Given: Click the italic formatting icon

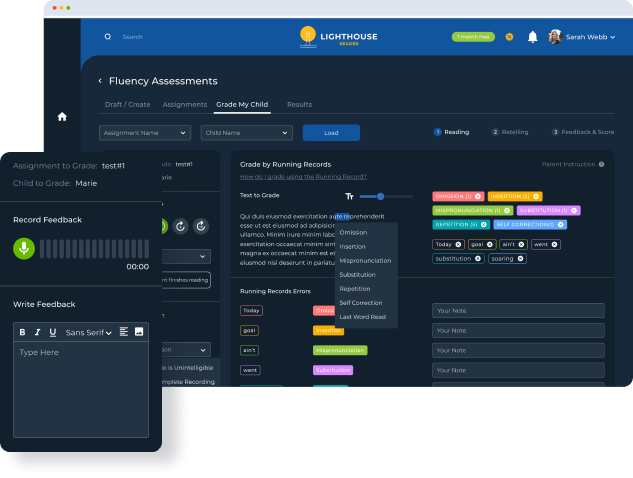Looking at the screenshot, I should (x=38, y=332).
